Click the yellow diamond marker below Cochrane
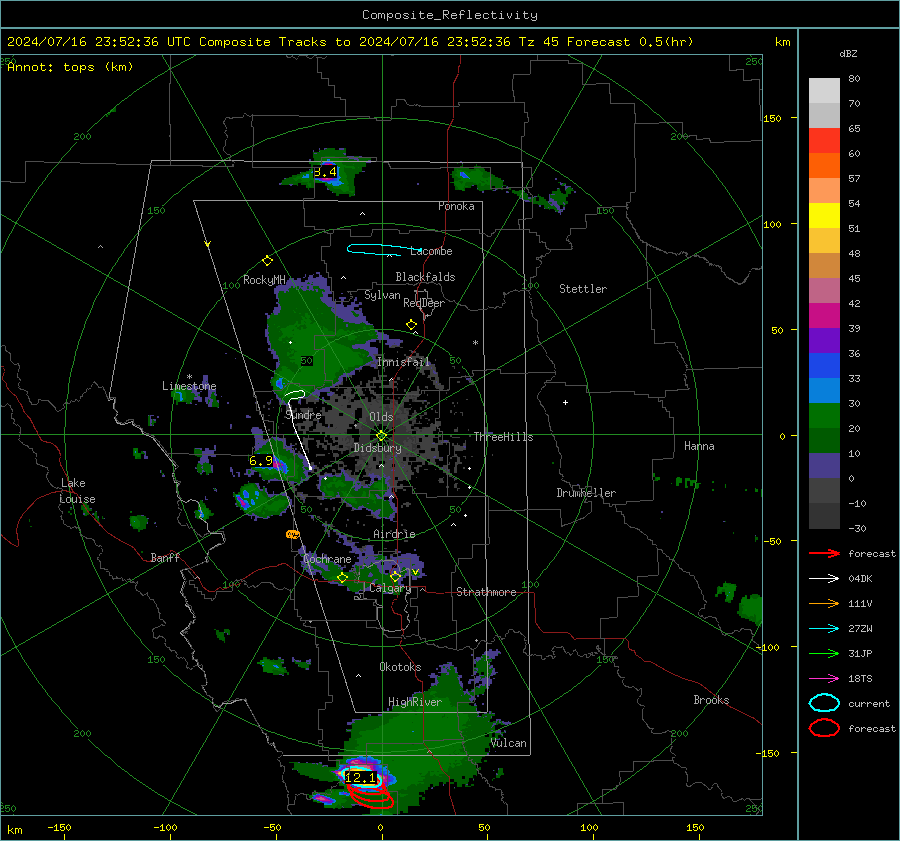The width and height of the screenshot is (900, 841). (342, 578)
